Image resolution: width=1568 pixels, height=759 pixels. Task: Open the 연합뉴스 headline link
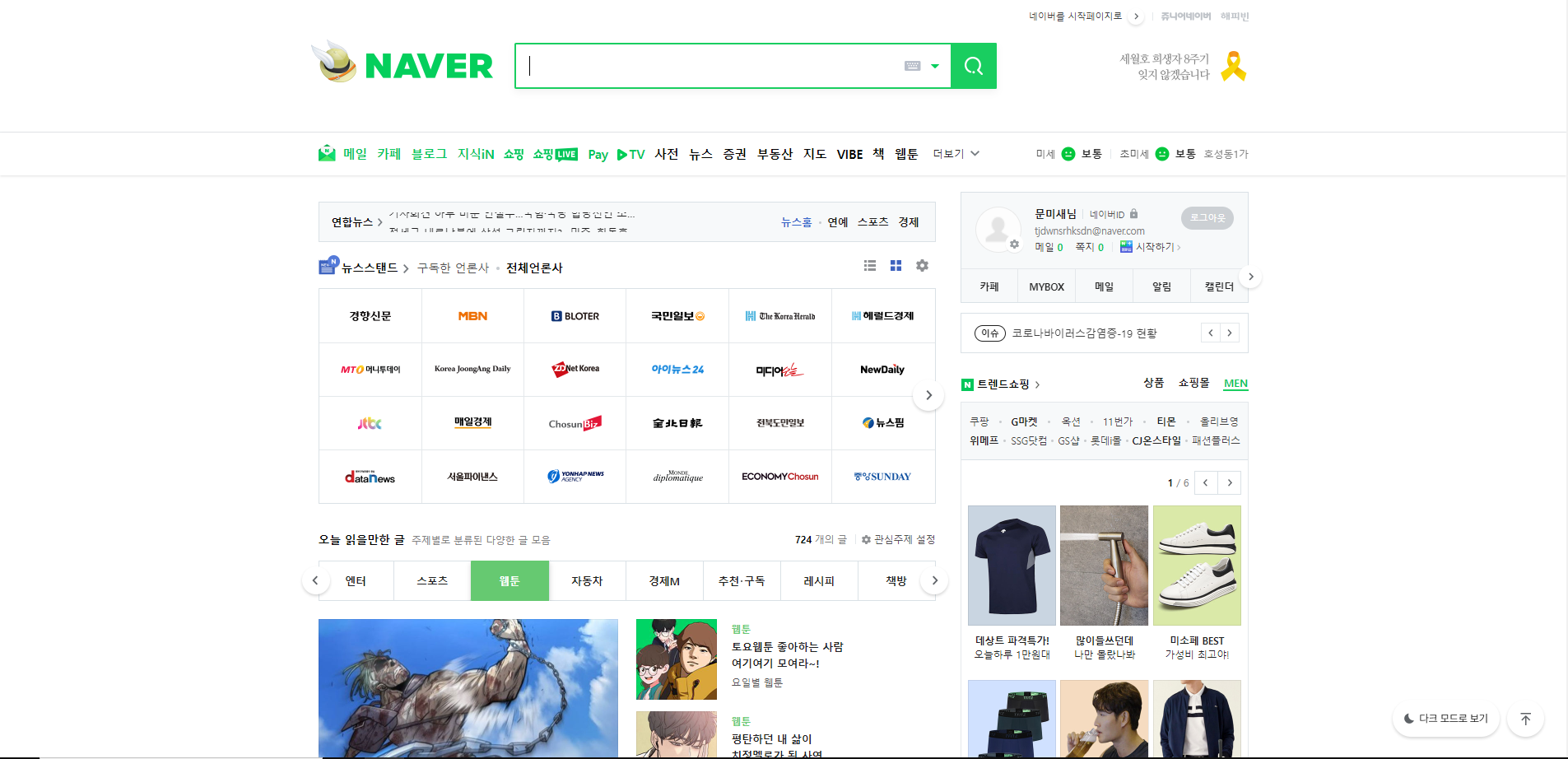356,222
